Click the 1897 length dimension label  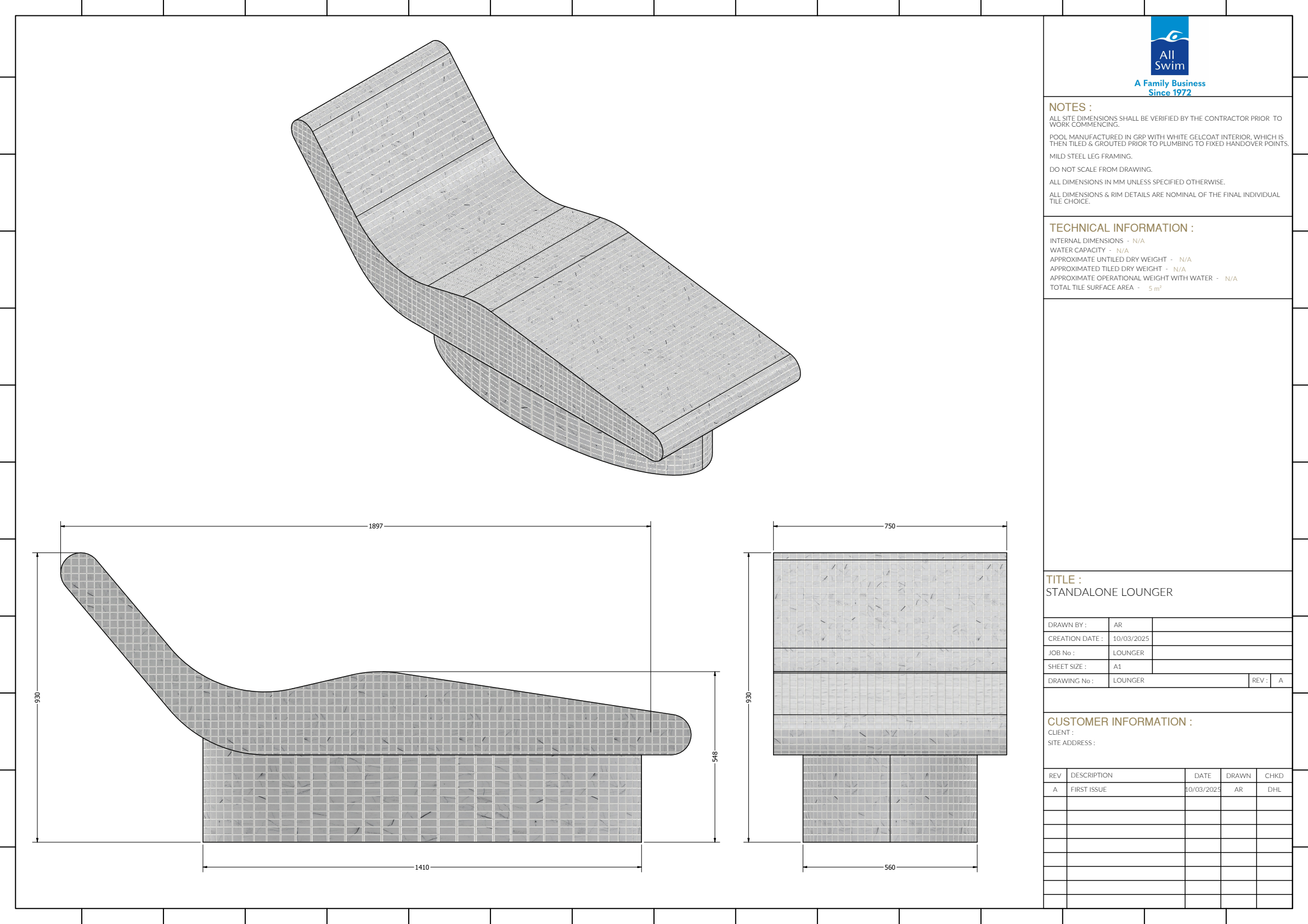point(375,526)
